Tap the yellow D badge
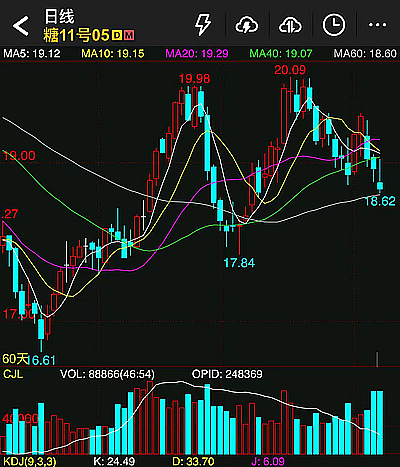This screenshot has height=467, width=400. [117, 35]
